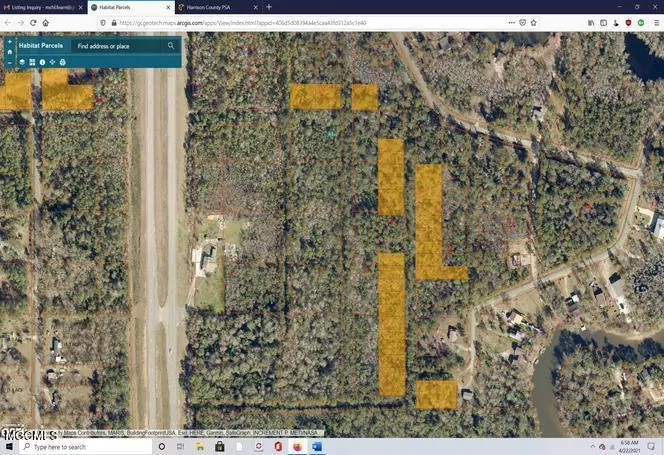The height and width of the screenshot is (455, 664).
Task: Open the page actions three-dot menu
Action: click(x=510, y=22)
